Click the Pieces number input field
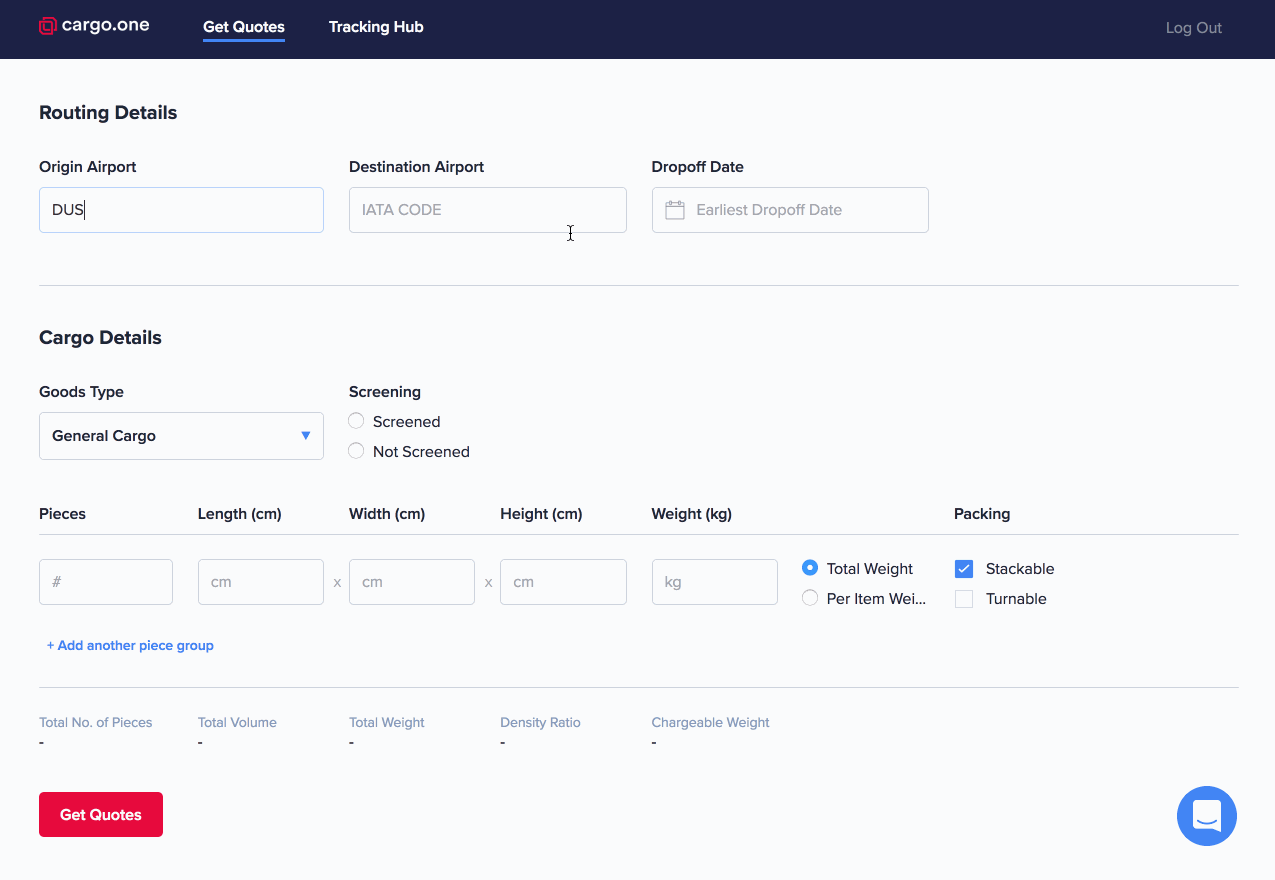1275x880 pixels. [x=106, y=582]
